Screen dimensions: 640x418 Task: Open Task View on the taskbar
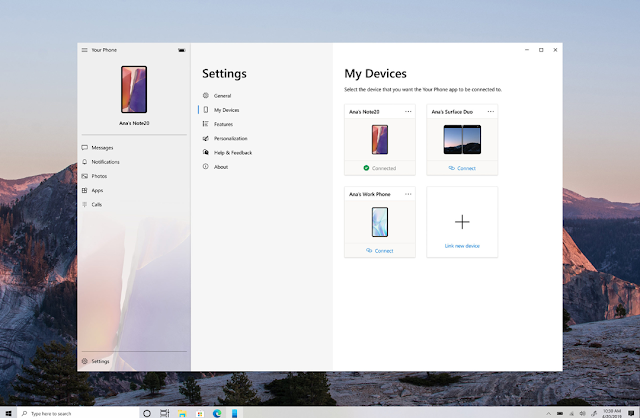point(164,413)
